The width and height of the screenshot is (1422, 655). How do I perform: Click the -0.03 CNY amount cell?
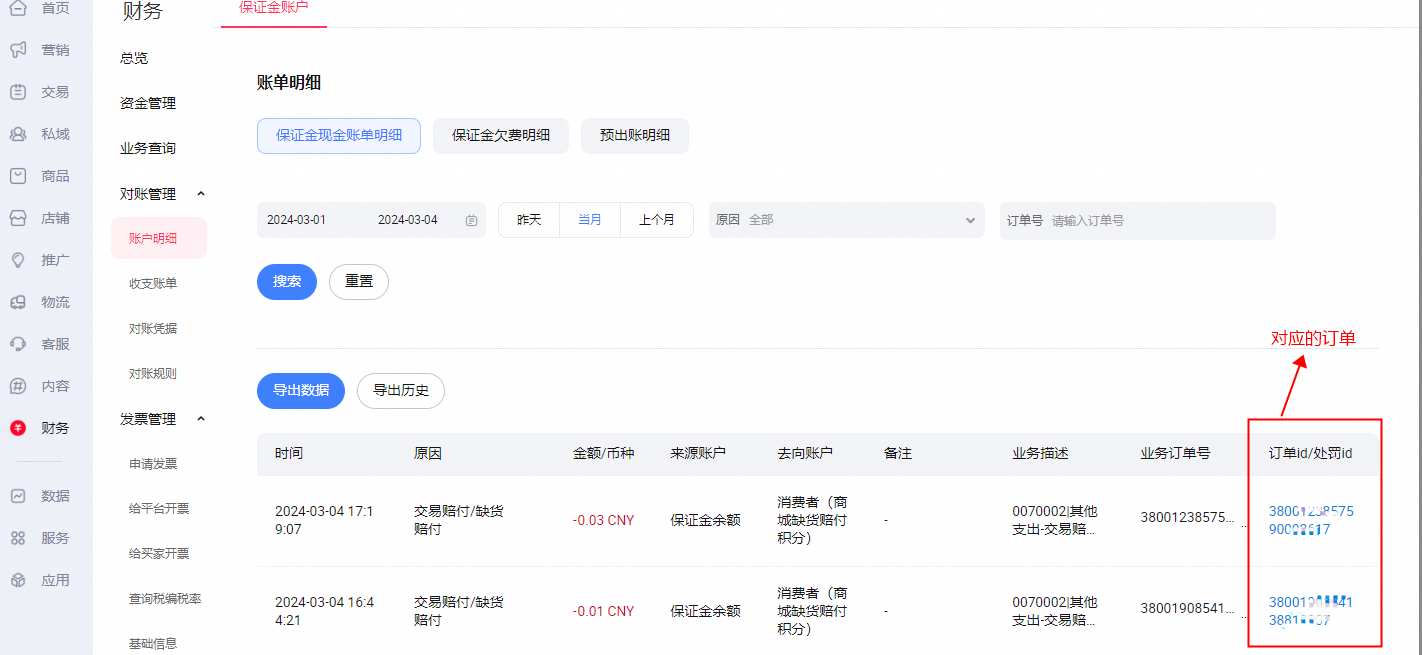point(603,520)
